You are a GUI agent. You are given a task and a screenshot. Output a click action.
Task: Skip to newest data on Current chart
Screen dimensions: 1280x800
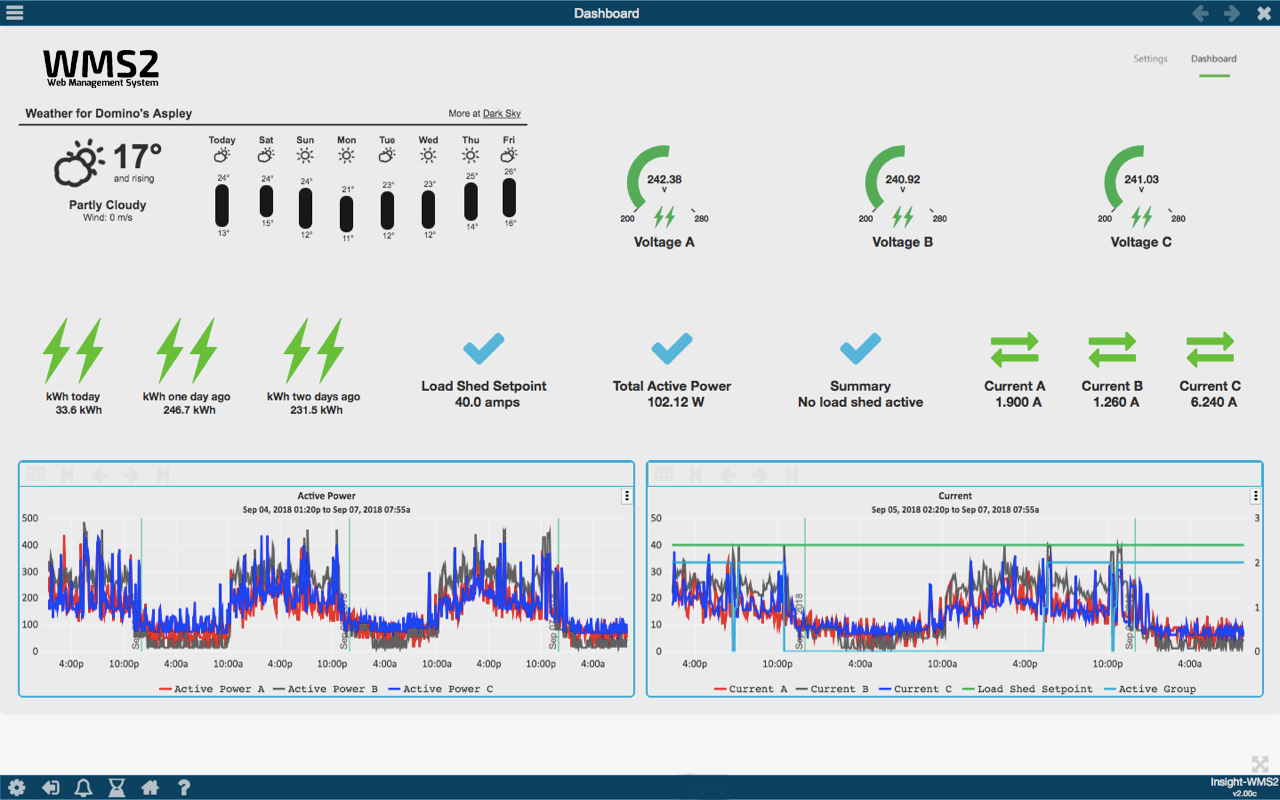(x=791, y=475)
